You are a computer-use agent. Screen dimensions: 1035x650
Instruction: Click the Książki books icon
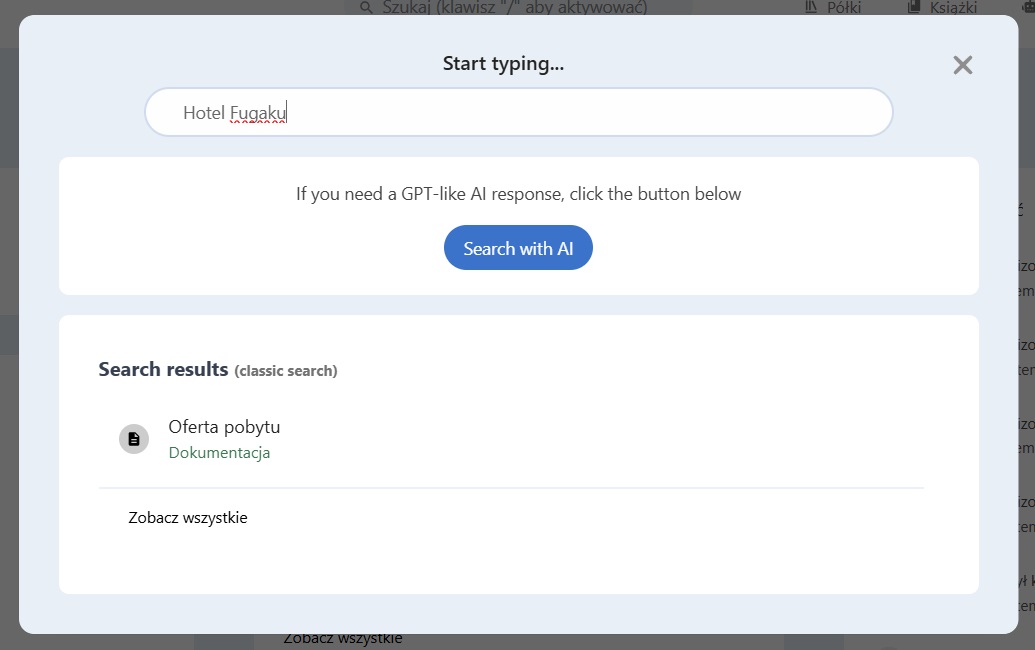pos(913,7)
